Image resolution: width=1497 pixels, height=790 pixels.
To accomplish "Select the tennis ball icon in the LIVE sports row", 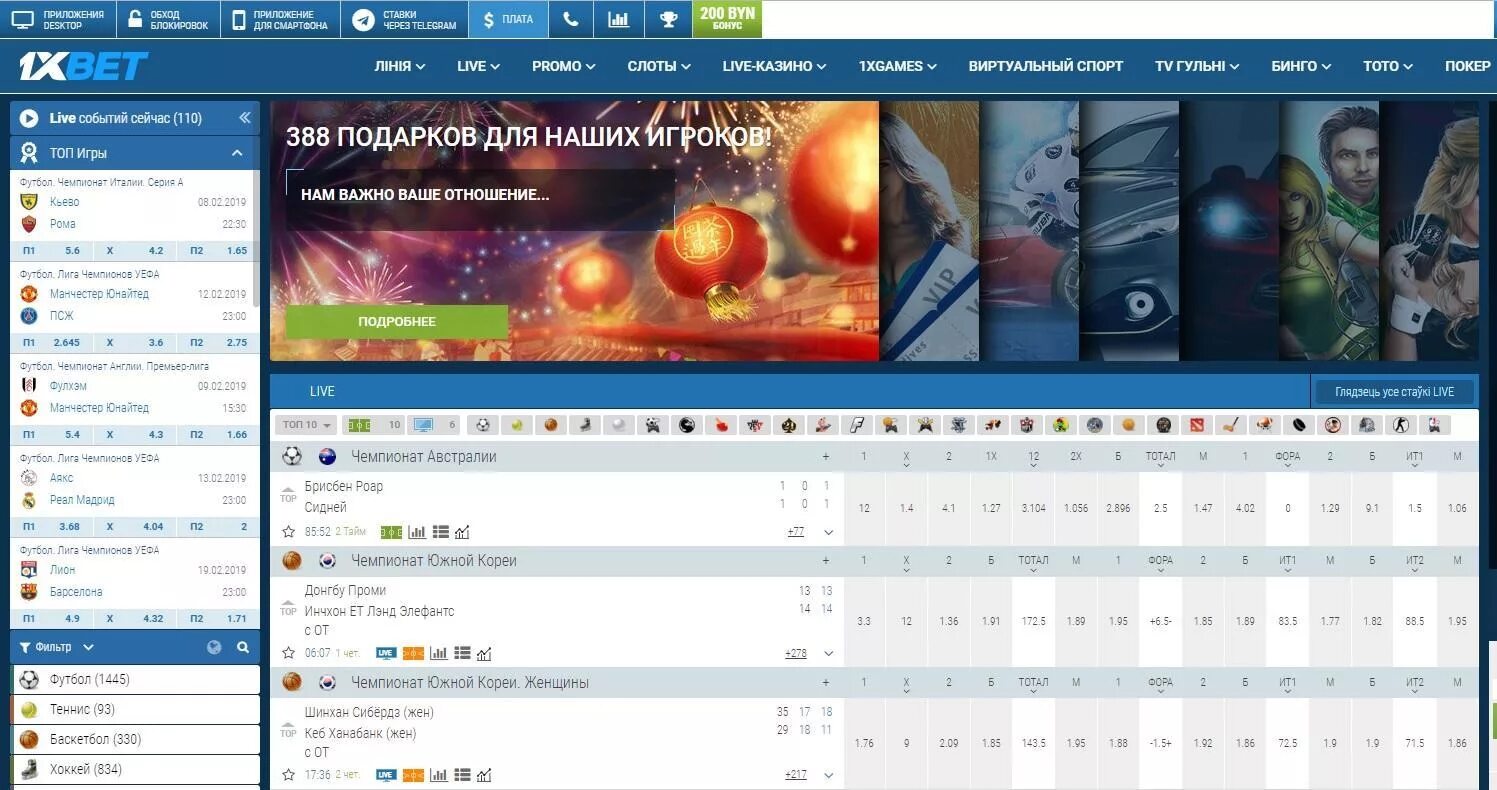I will 516,425.
